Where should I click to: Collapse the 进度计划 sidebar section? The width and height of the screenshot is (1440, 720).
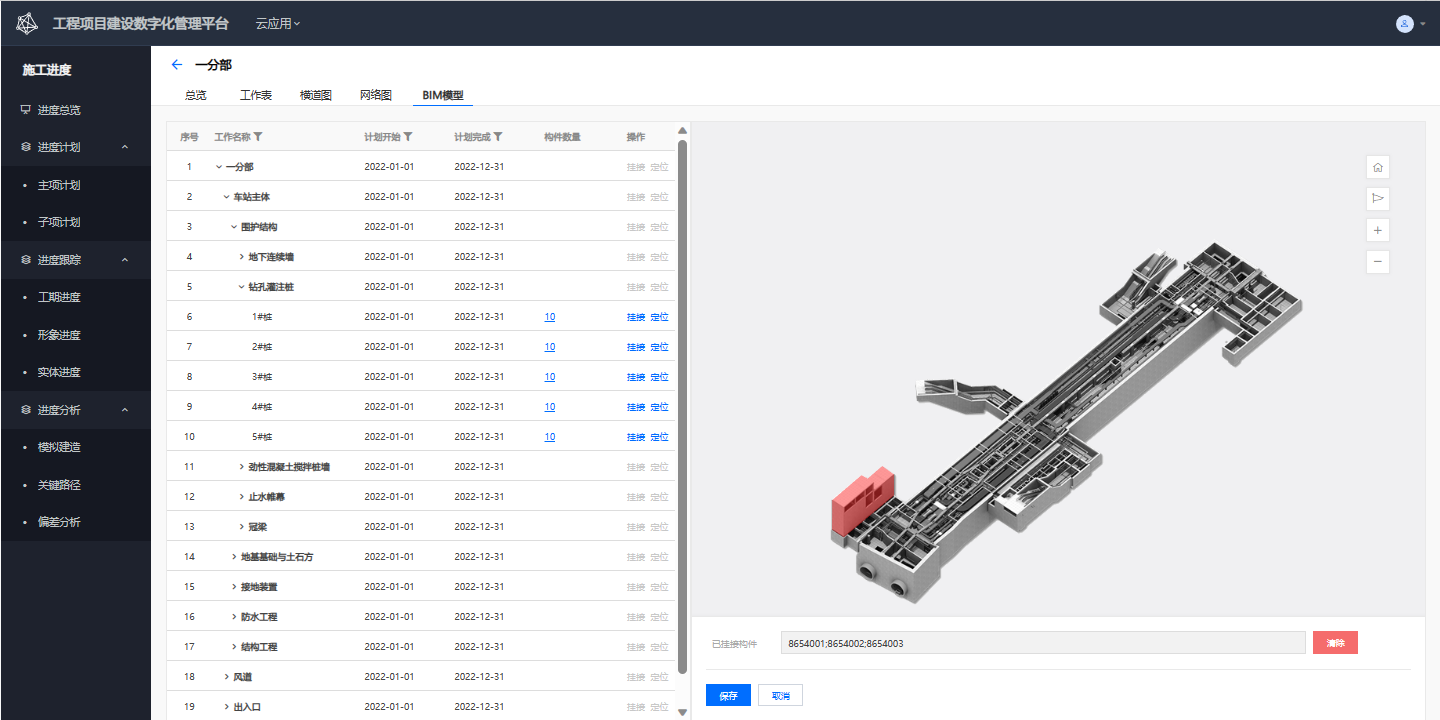(125, 147)
